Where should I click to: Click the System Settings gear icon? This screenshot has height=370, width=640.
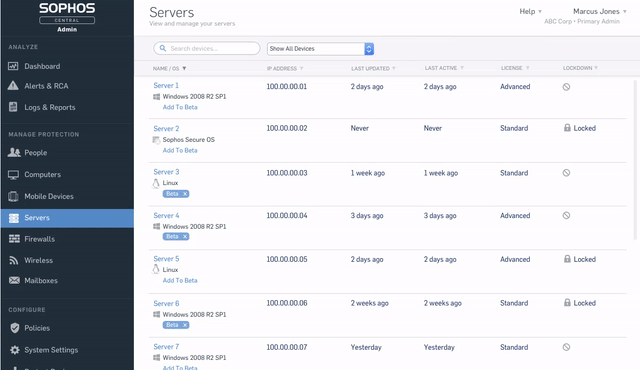point(15,350)
